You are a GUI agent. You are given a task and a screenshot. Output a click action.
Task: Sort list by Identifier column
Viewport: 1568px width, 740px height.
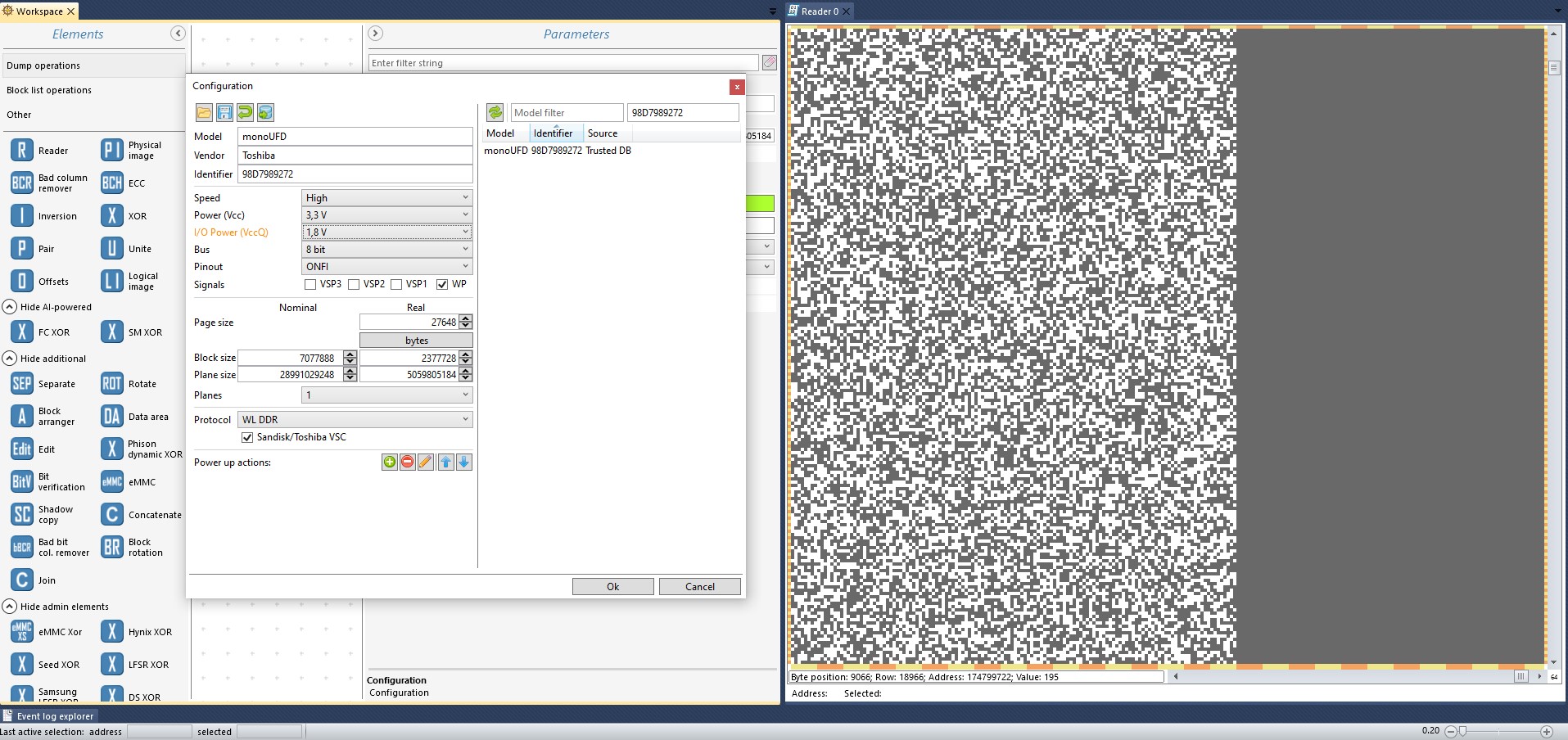(x=556, y=133)
